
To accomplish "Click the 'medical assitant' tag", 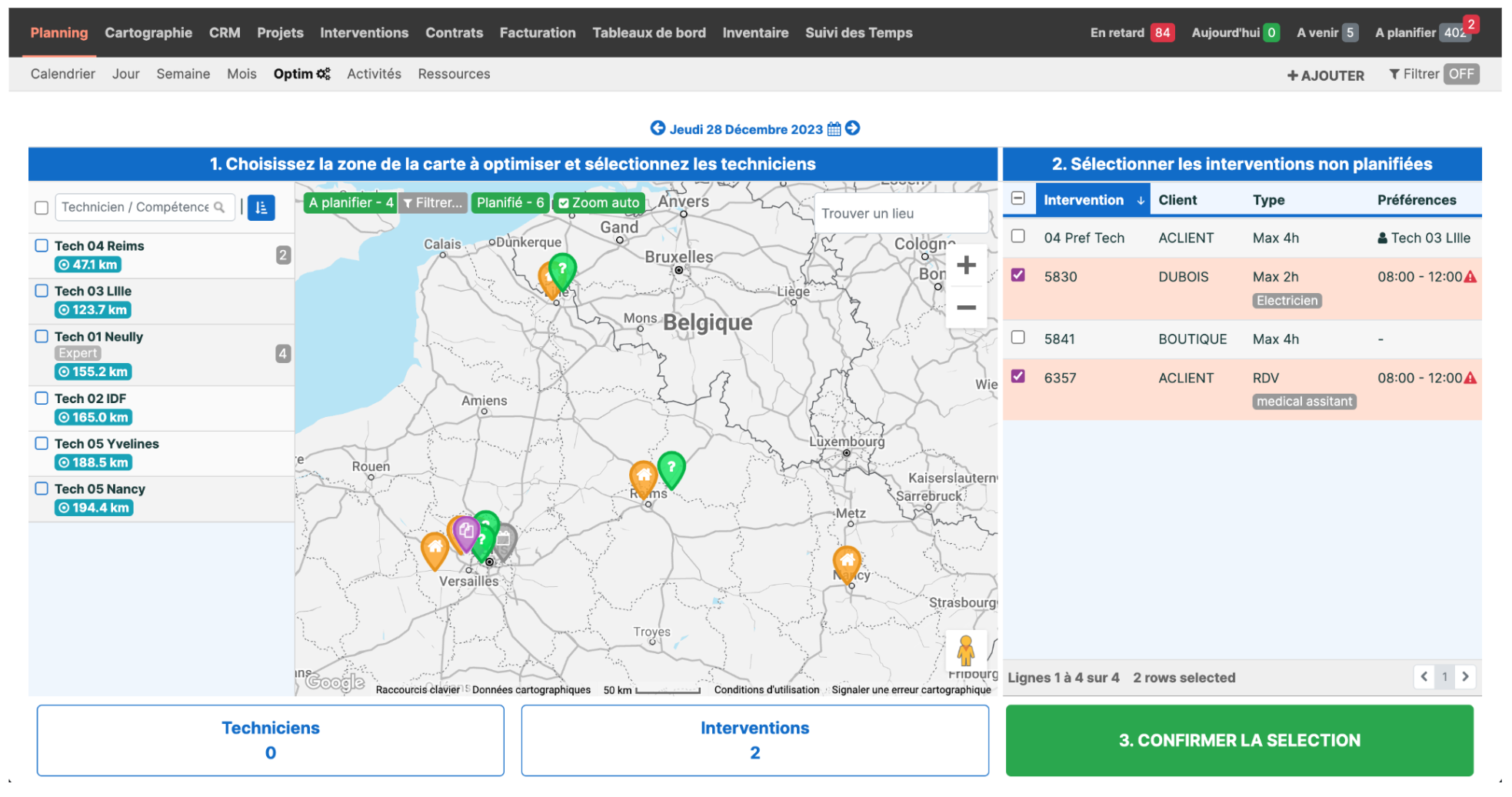I will coord(1304,402).
